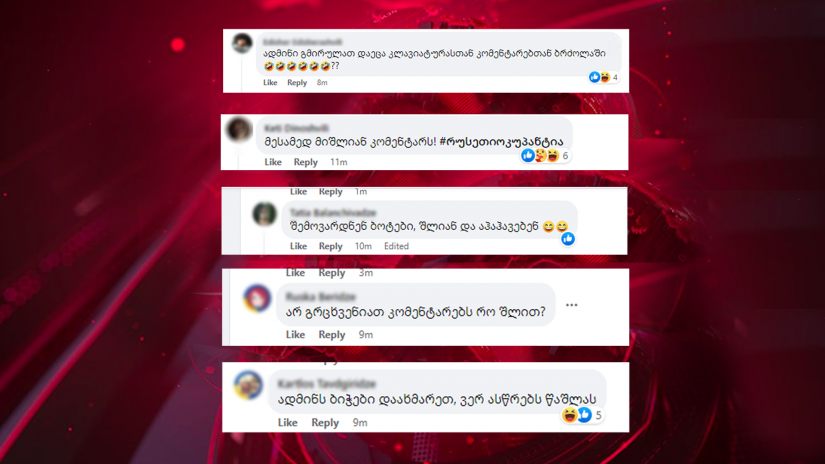Click the reaction icons showing 4 reactions

[603, 77]
